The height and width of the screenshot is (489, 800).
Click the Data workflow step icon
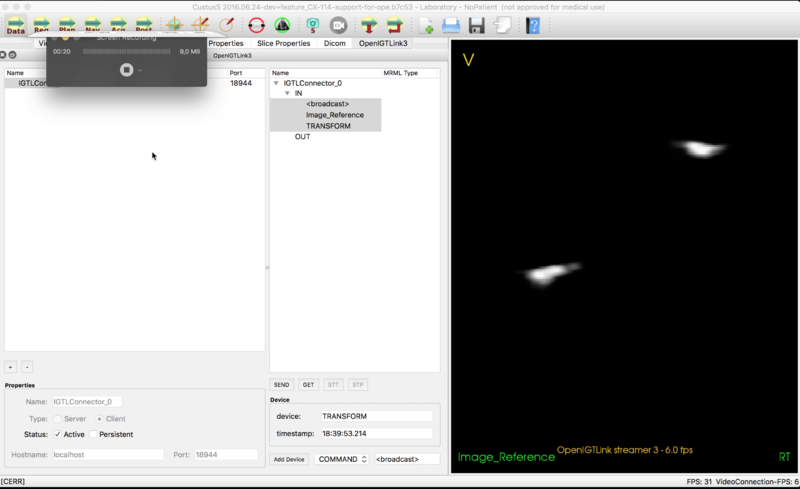click(16, 25)
